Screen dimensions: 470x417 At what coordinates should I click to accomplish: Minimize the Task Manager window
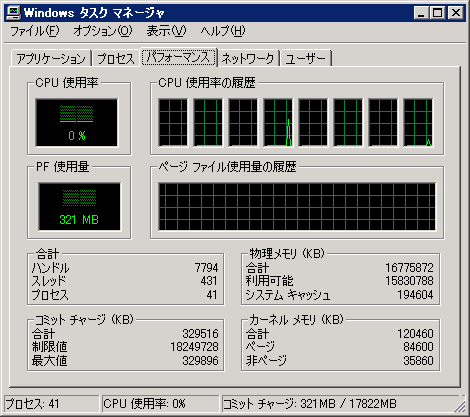[x=421, y=13]
